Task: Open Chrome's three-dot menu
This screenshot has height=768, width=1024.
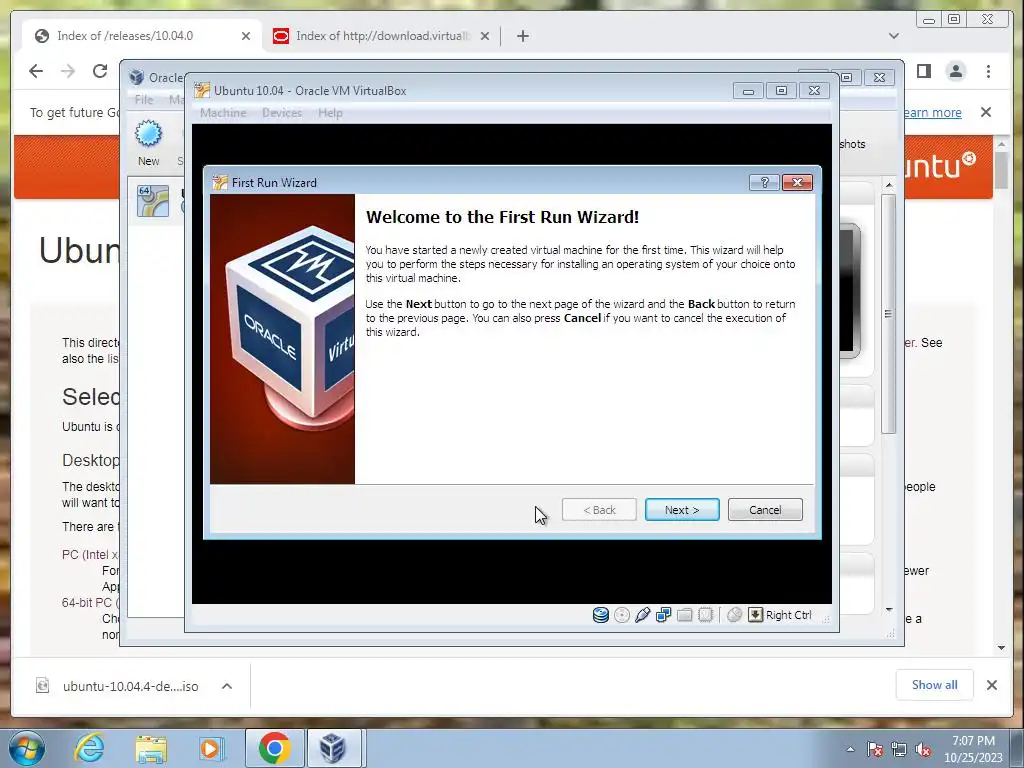Action: 988,71
